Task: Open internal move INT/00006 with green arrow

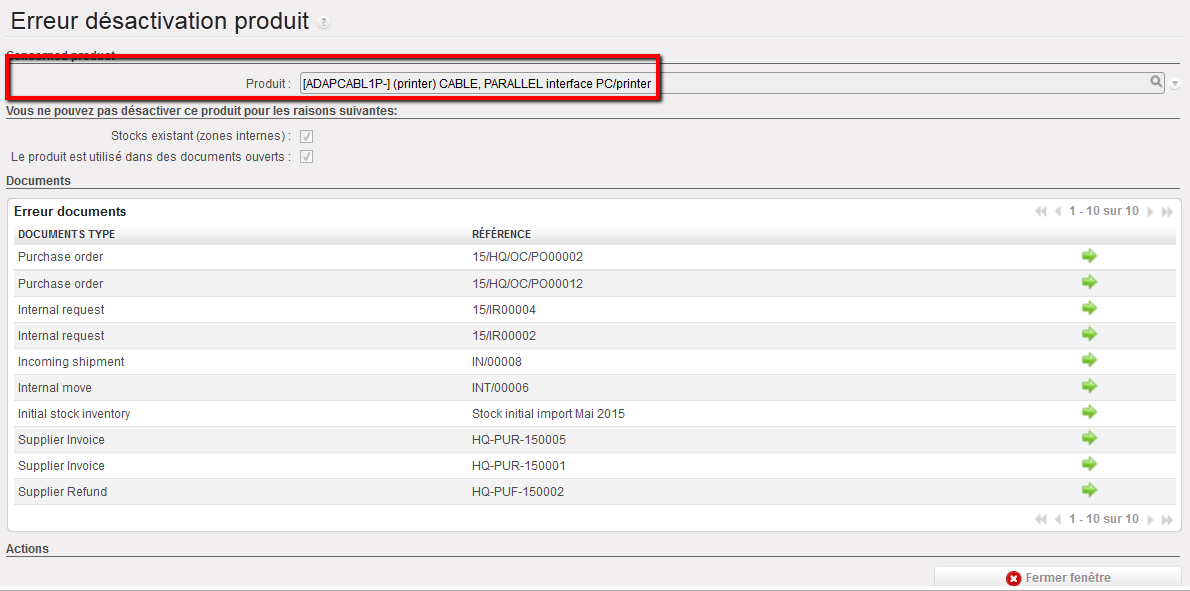Action: [x=1089, y=387]
